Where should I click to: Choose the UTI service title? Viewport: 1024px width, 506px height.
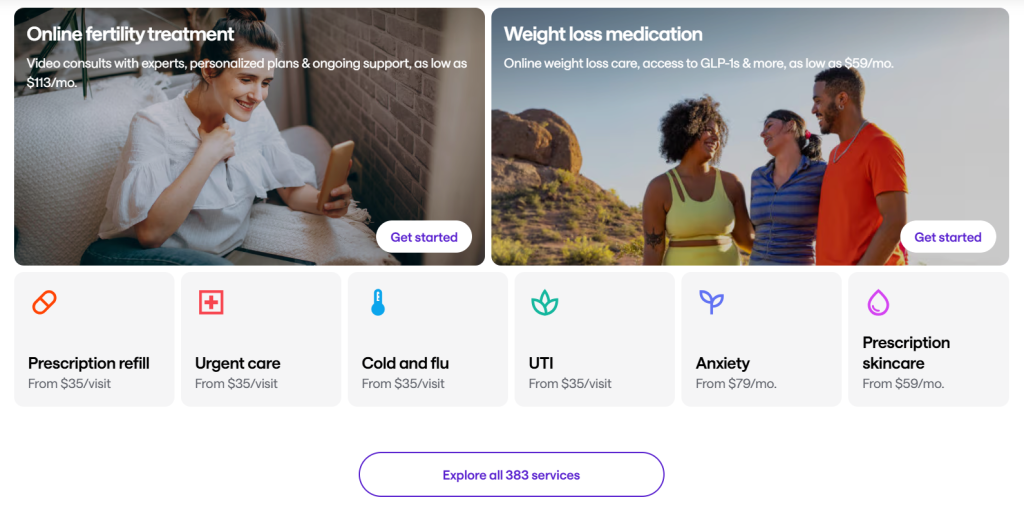[541, 363]
